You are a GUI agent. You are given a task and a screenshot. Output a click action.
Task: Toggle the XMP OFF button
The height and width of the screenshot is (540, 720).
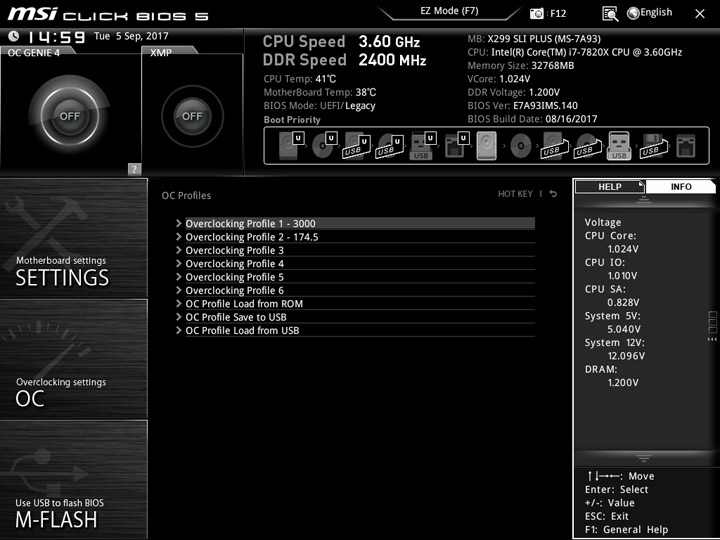pos(192,116)
